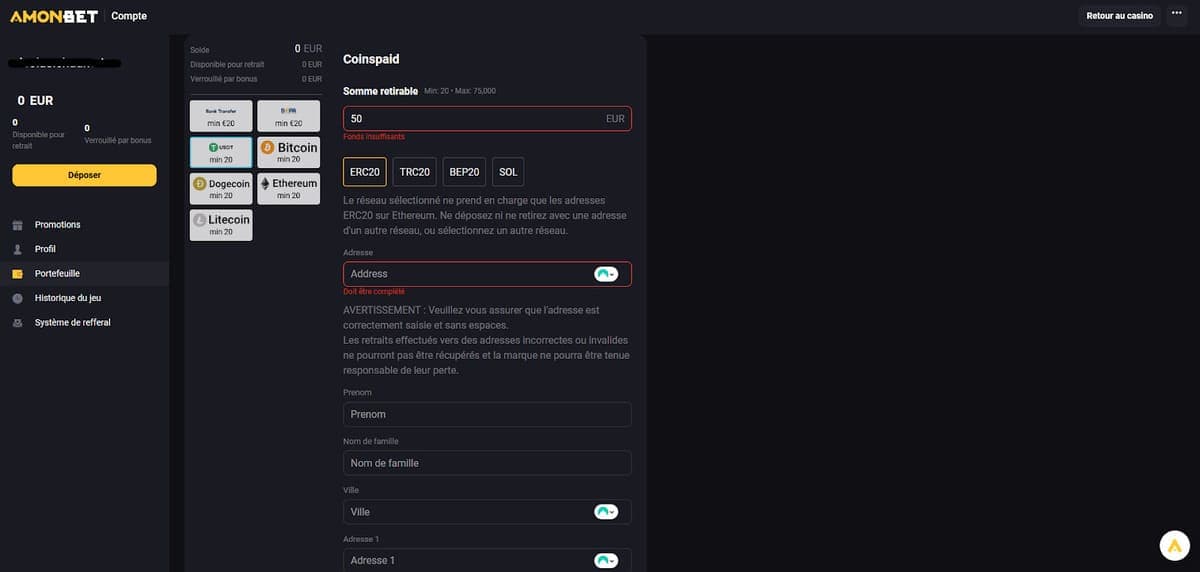
Task: Click the yellow Déposer button
Action: (x=84, y=175)
